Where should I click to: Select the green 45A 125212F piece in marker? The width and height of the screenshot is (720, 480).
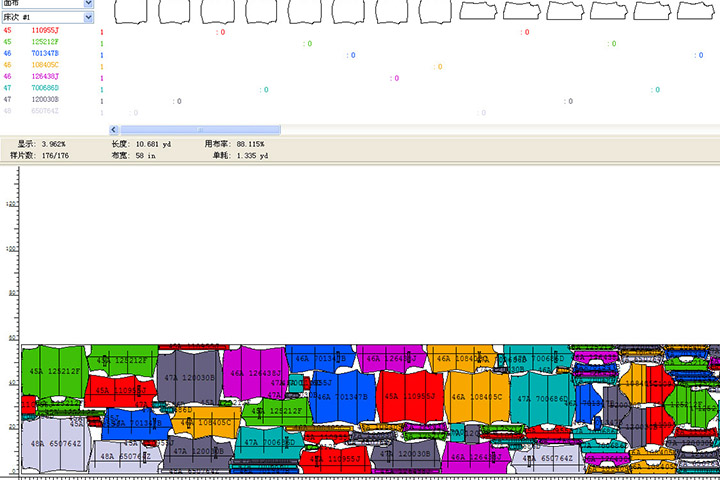(x=53, y=371)
